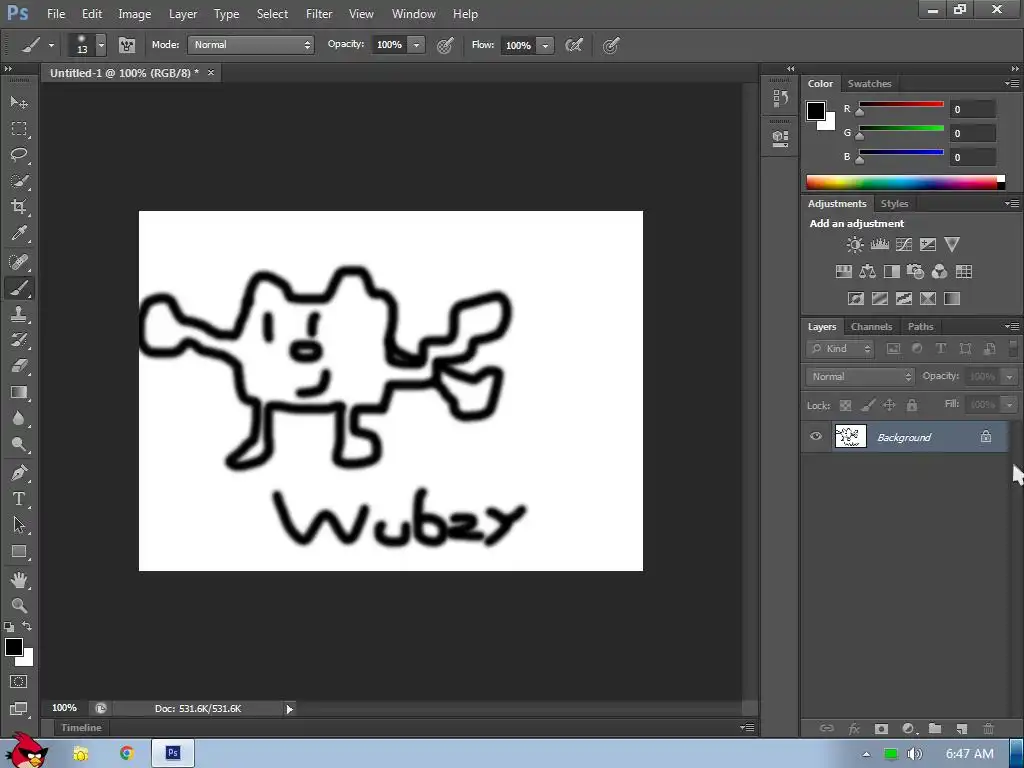
Task: Select the Spot Healing Brush tool
Action: 19,262
